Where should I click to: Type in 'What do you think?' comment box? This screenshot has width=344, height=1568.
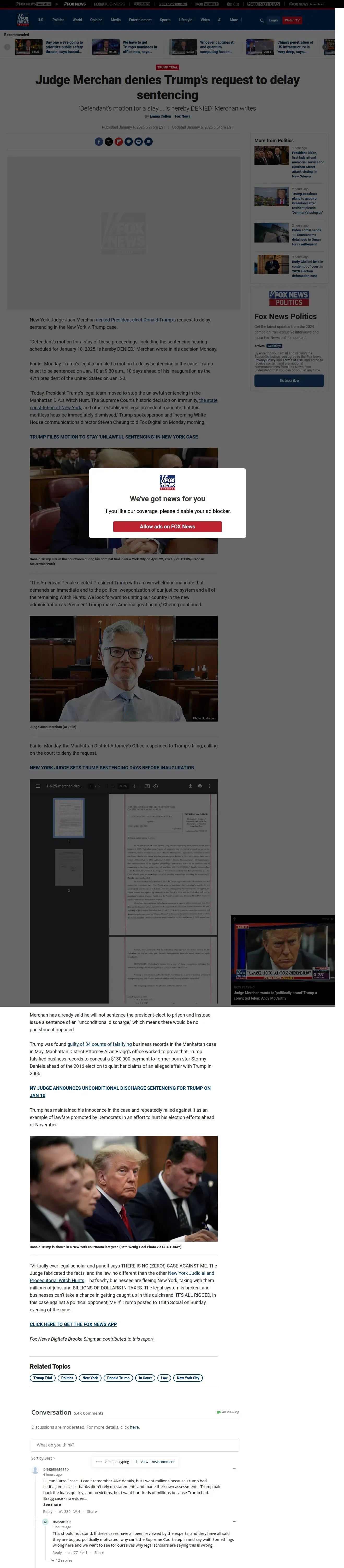pos(135,1445)
